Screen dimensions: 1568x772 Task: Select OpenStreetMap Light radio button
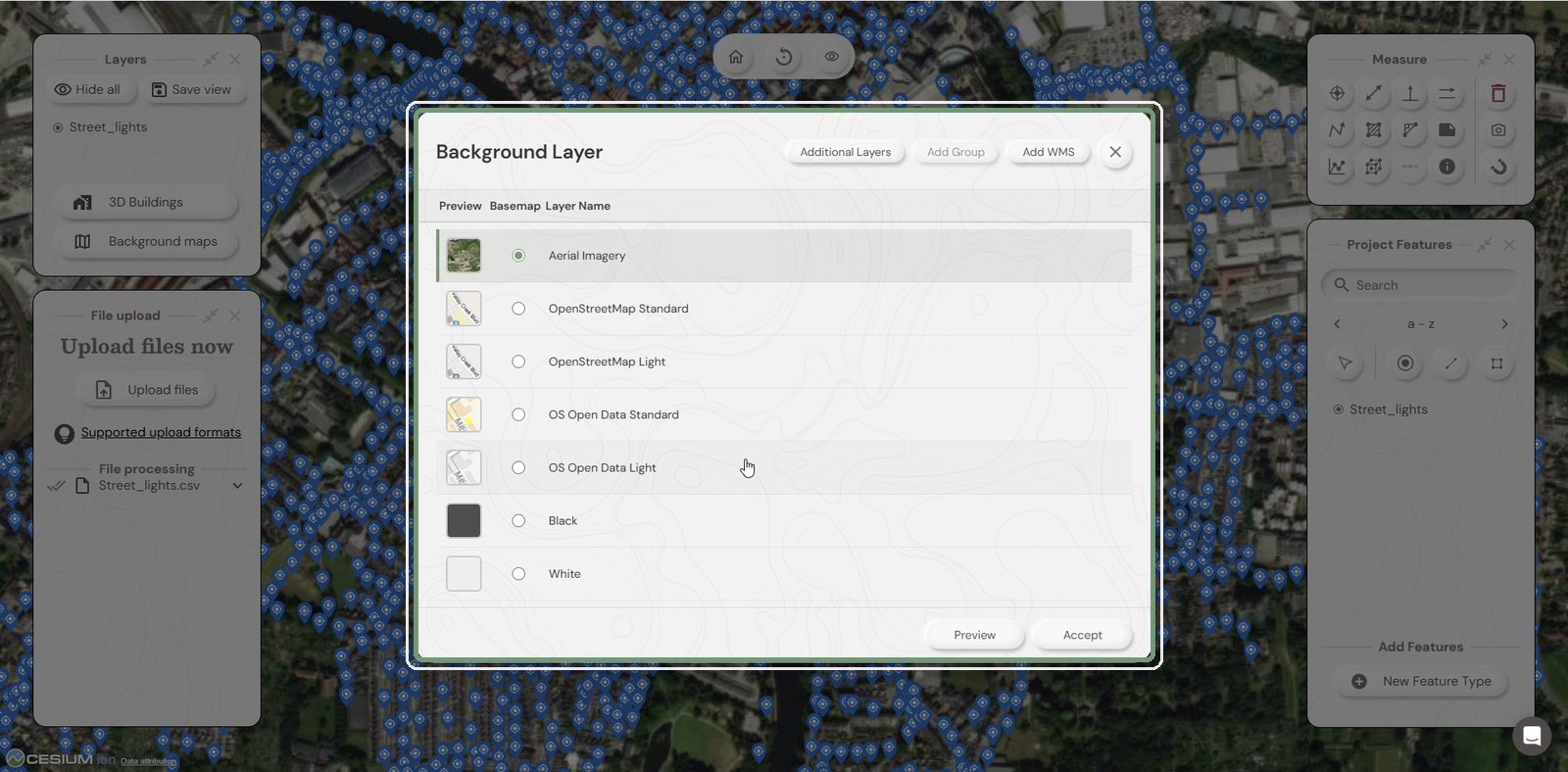coord(518,362)
